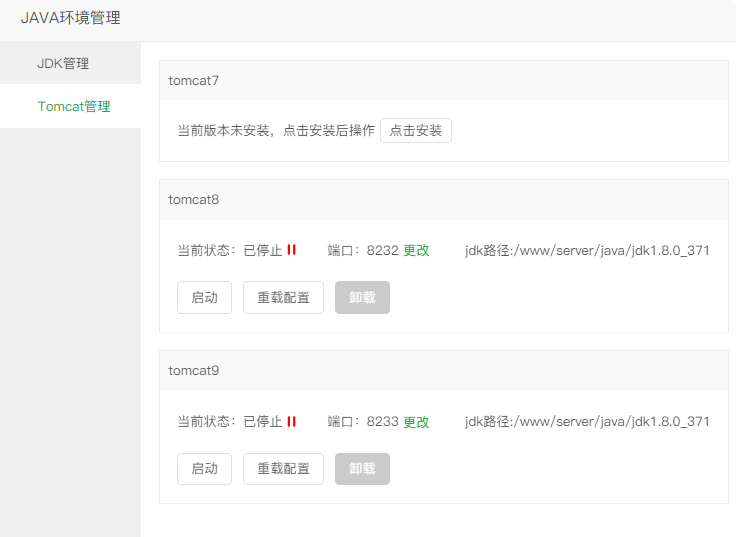Reload tomcat9 config via 重载配置
736x537 pixels.
click(x=283, y=468)
